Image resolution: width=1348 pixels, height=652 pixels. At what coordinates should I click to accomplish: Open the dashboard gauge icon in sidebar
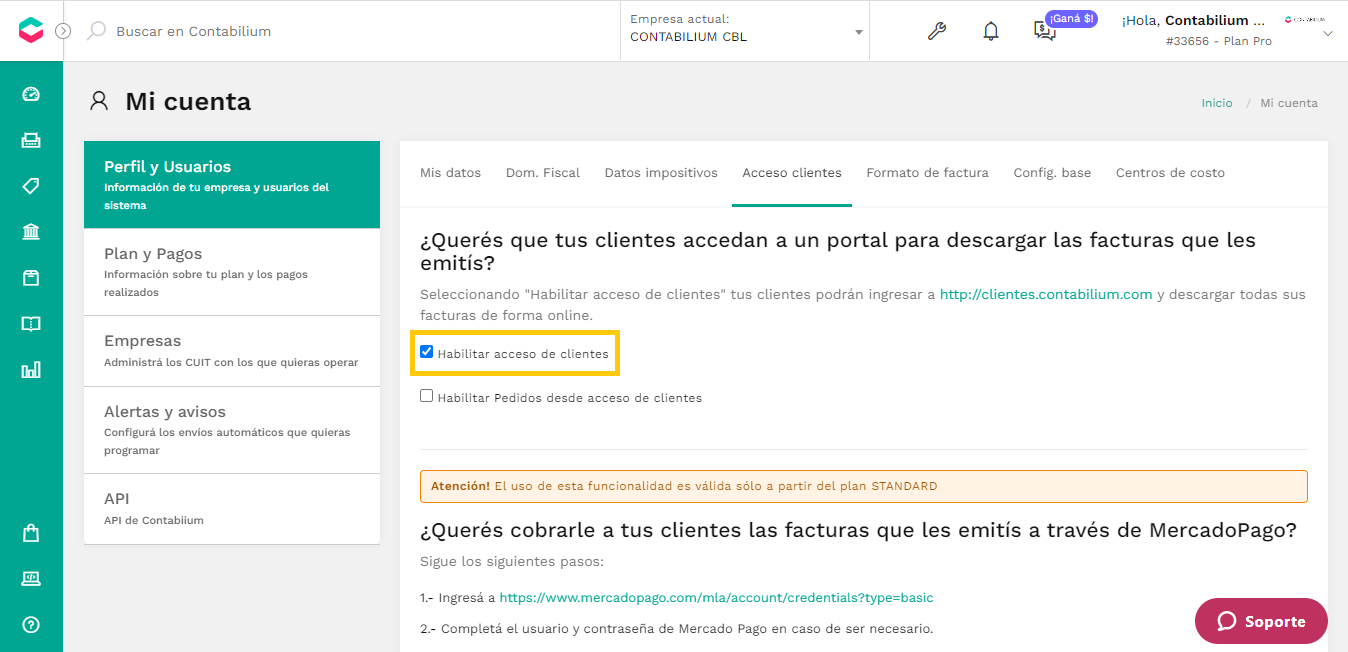(x=31, y=94)
